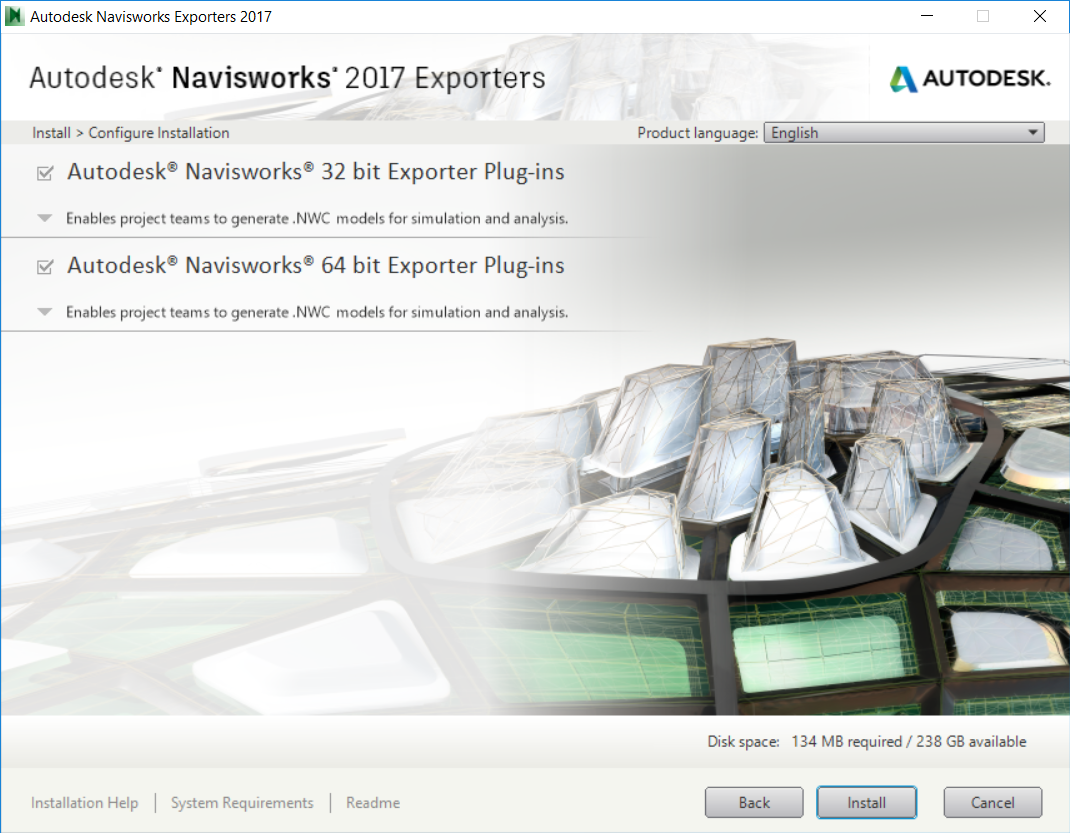Click the Disk space requirement text

pos(866,742)
